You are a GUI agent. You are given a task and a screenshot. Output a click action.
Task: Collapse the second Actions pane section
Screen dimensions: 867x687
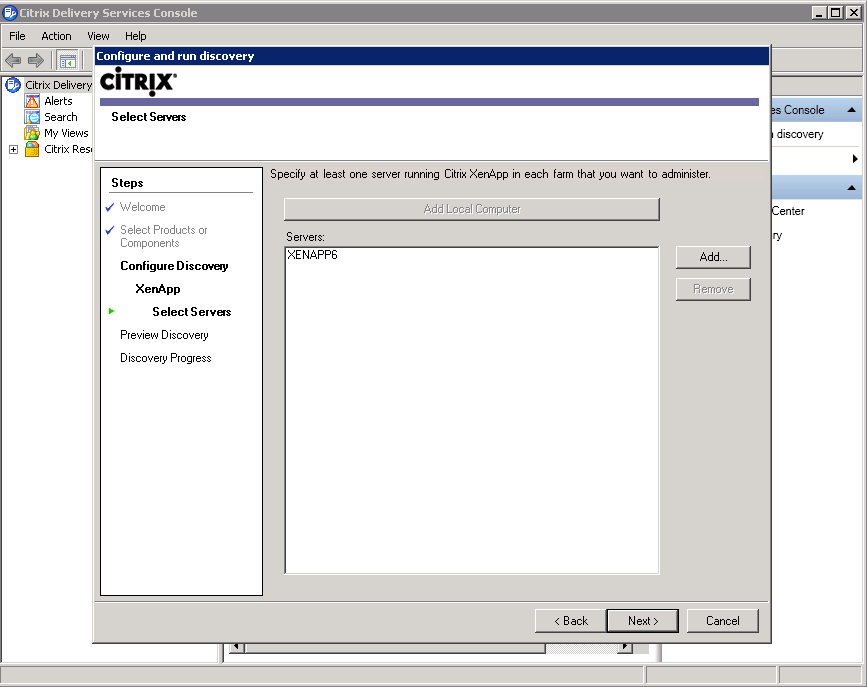pos(852,188)
